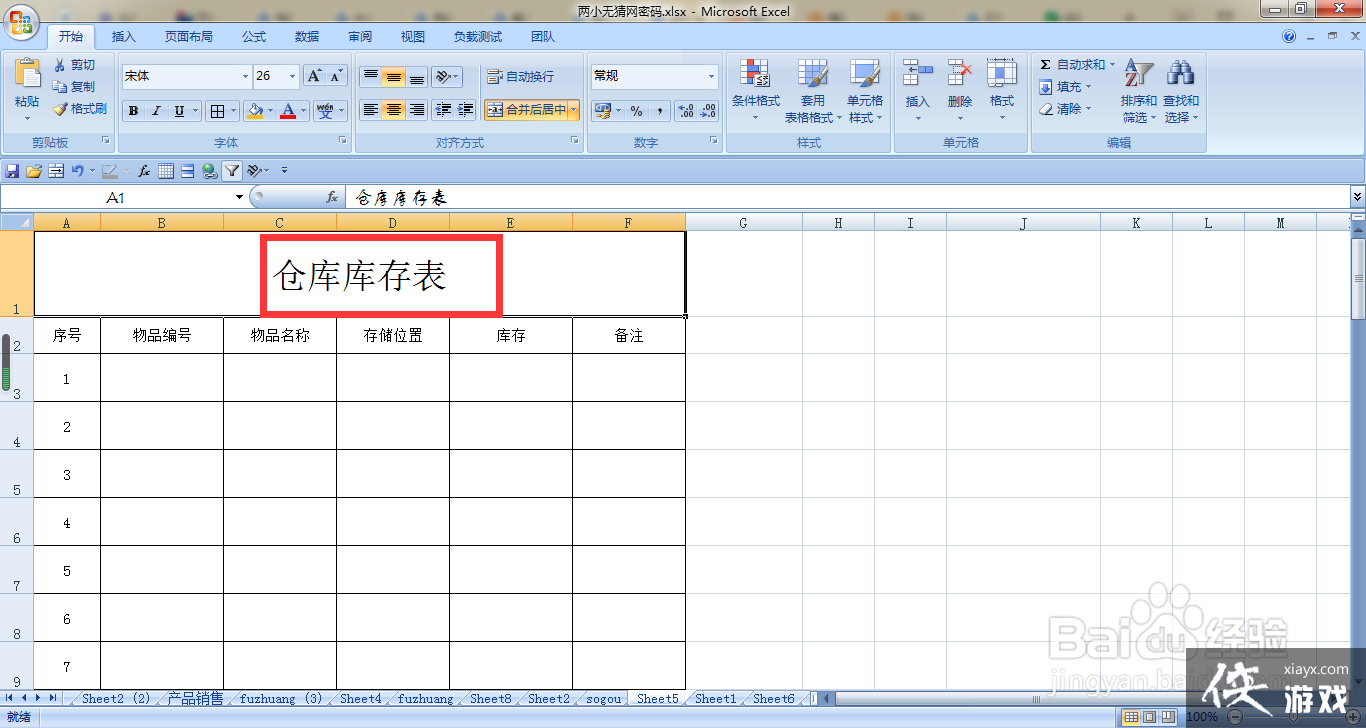Click the Undo arrow in quick toolbar
The image size is (1366, 728).
(77, 171)
